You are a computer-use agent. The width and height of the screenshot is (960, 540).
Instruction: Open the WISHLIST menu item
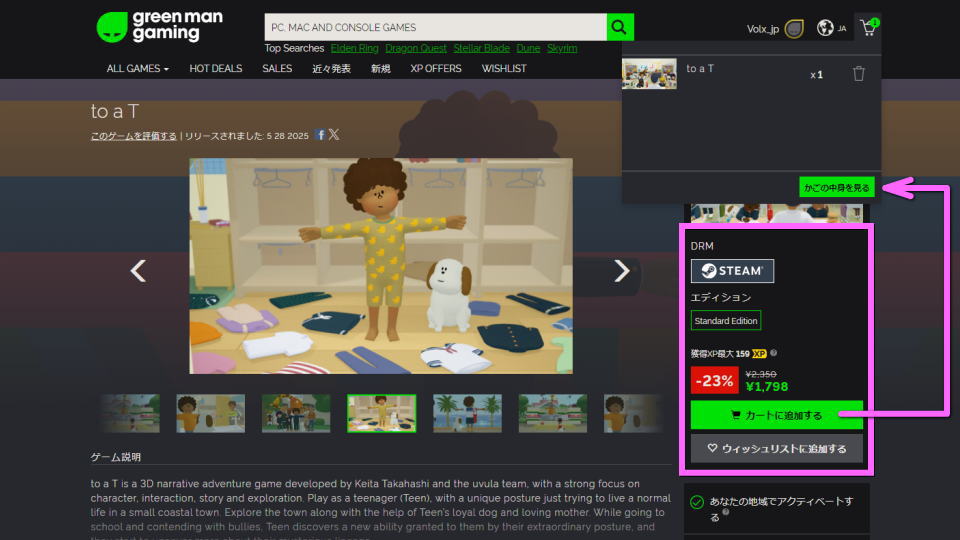point(503,69)
